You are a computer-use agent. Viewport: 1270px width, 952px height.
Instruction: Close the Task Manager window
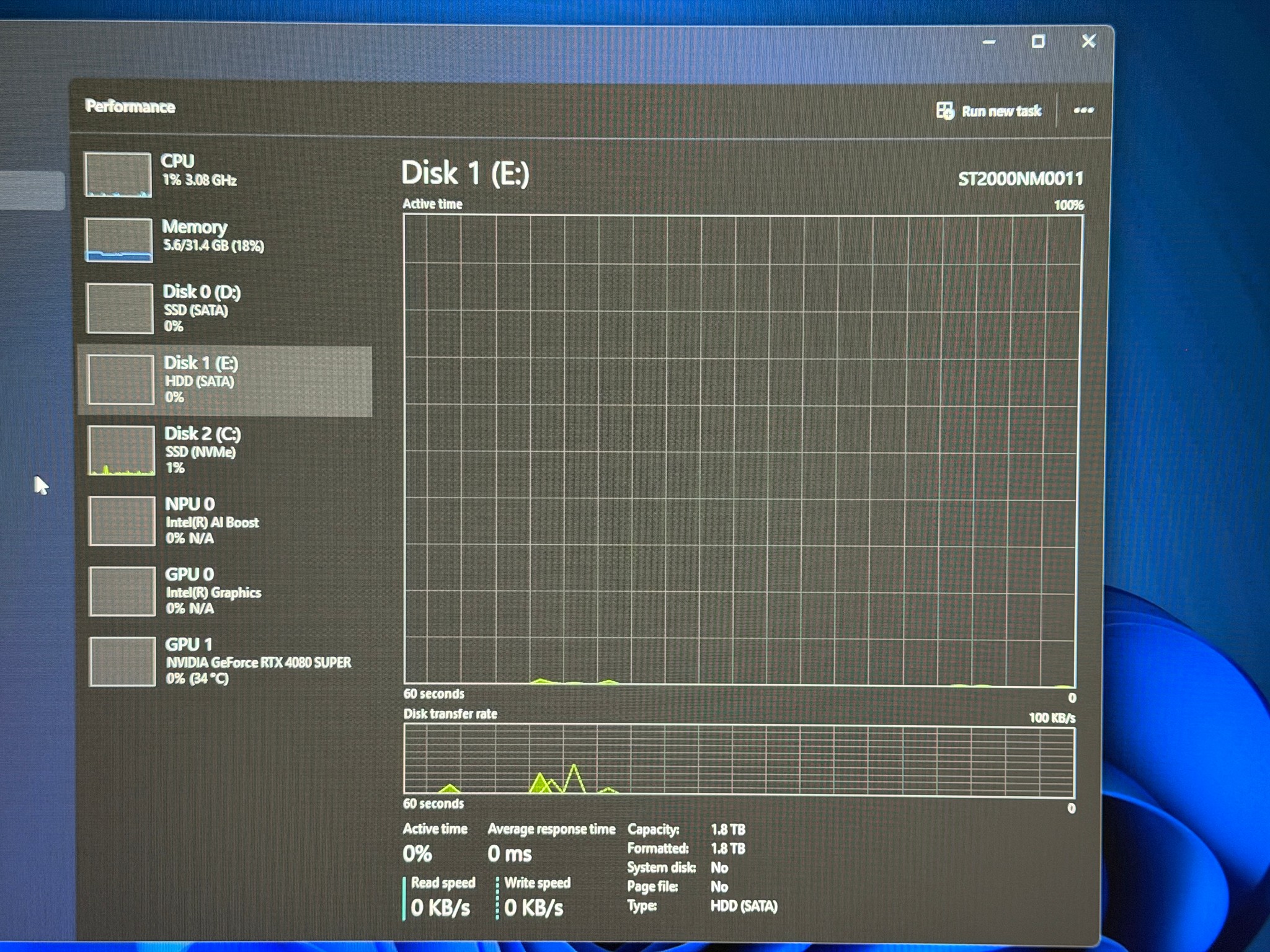(1088, 42)
